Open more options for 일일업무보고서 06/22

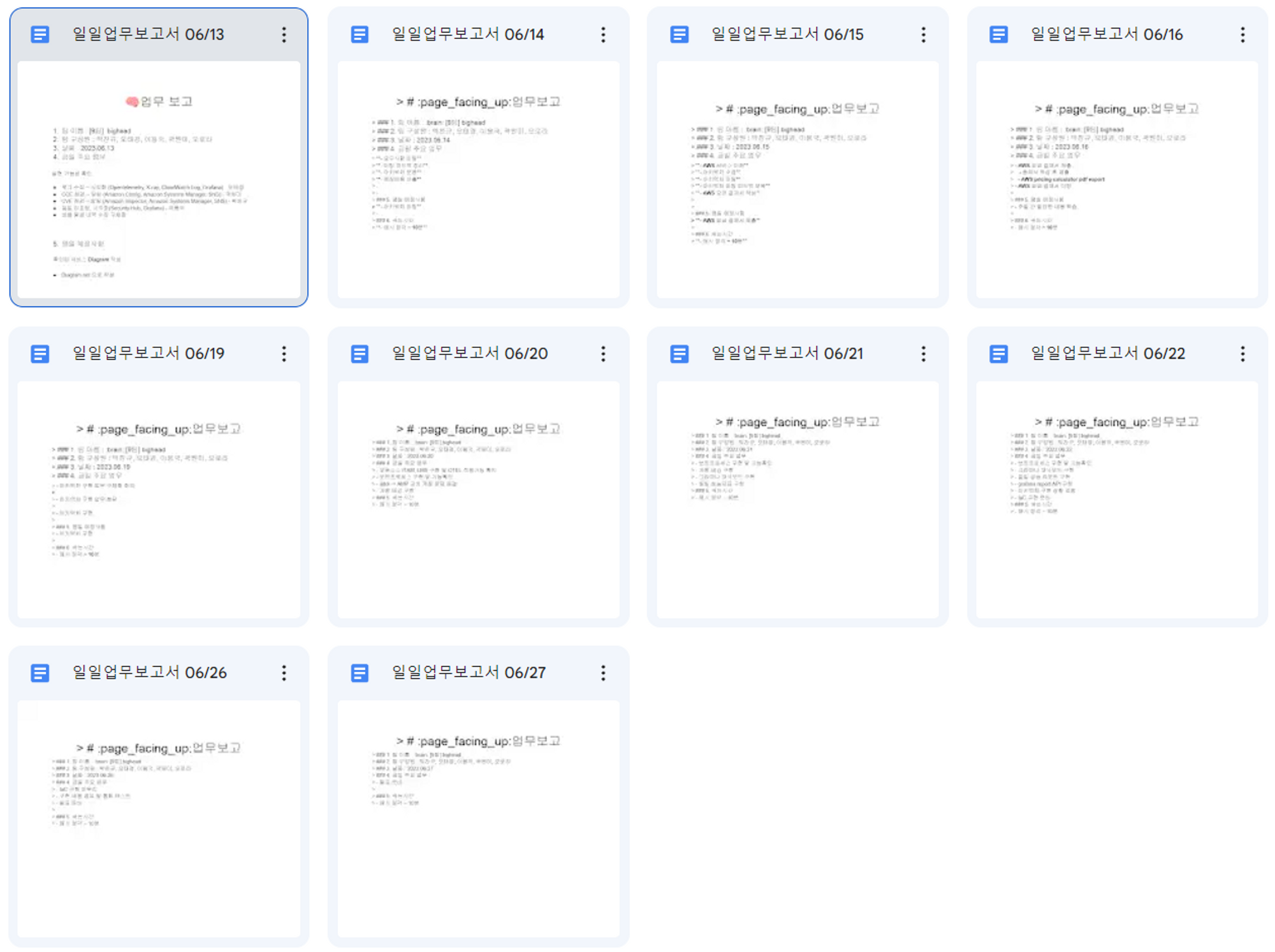[1242, 354]
